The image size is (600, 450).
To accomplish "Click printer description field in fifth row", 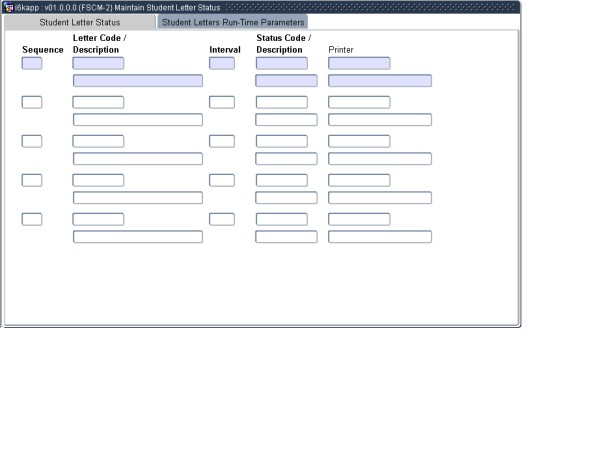I will pyautogui.click(x=380, y=237).
